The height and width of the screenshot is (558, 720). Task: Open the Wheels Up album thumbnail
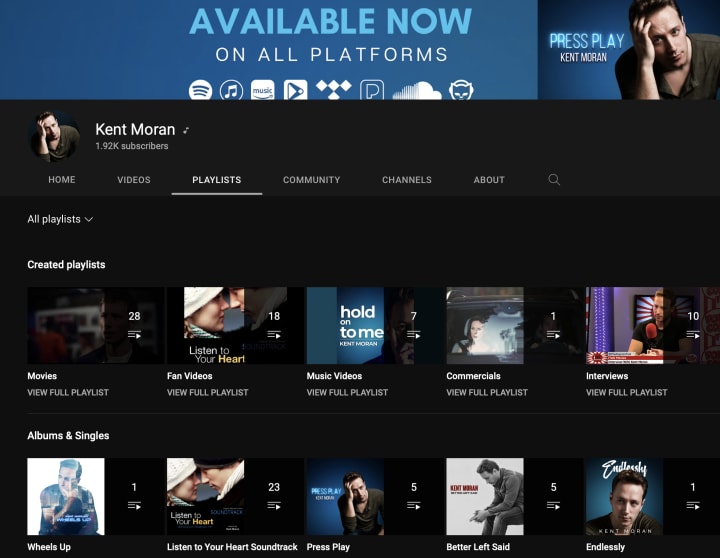click(x=96, y=496)
